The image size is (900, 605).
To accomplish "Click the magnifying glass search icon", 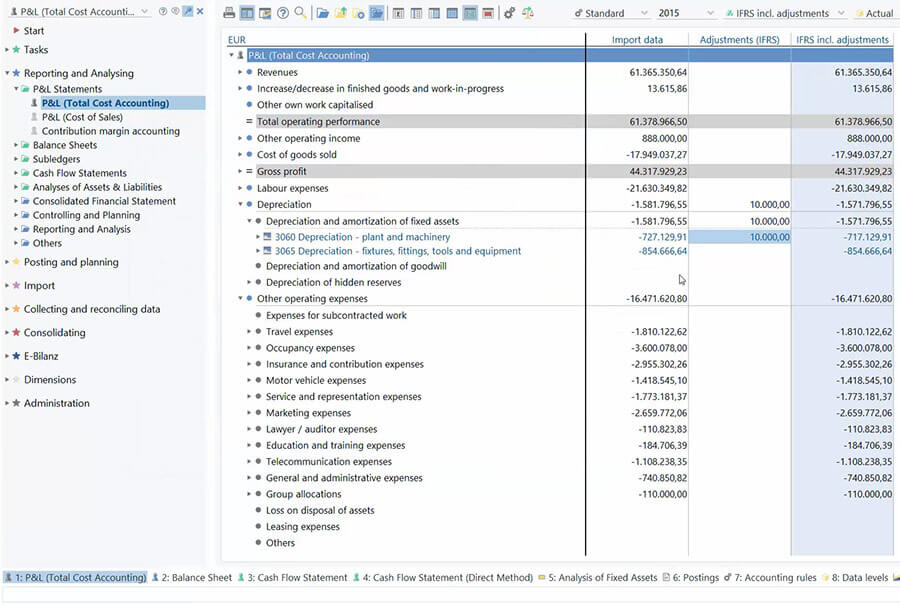I will (x=300, y=13).
